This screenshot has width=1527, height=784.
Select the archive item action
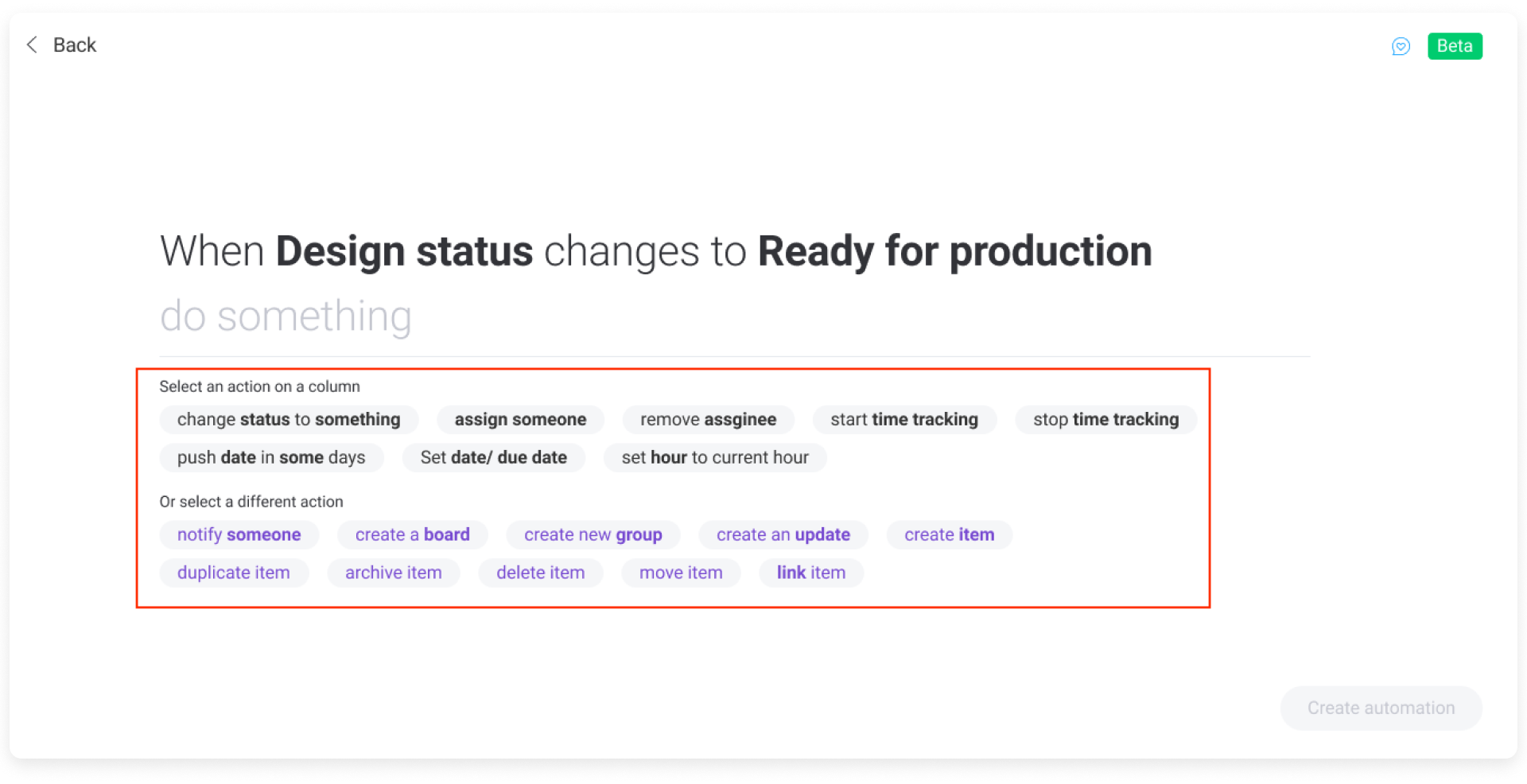[393, 572]
